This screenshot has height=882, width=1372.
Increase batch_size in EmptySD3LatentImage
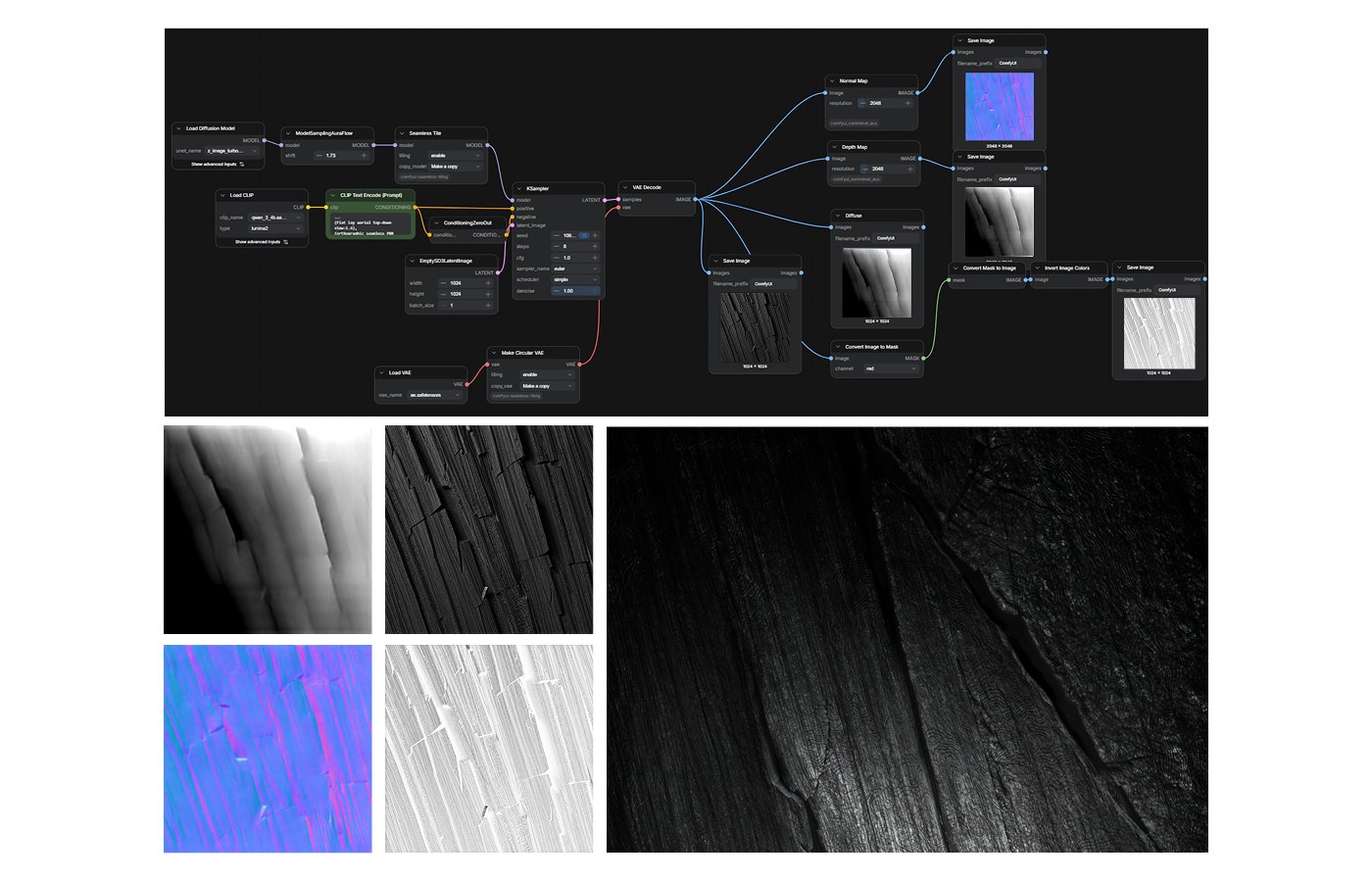point(488,305)
